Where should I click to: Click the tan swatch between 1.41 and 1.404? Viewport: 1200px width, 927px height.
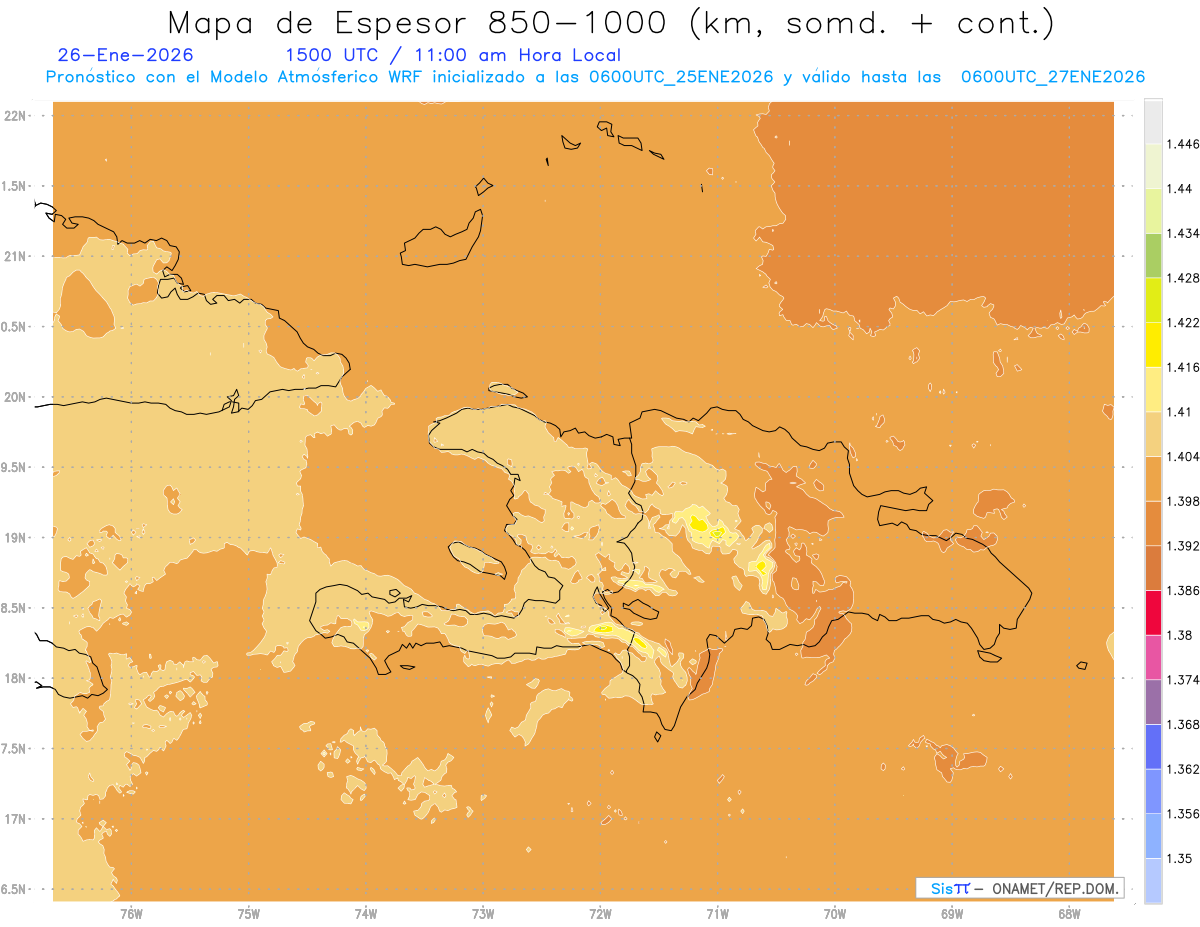click(1153, 434)
